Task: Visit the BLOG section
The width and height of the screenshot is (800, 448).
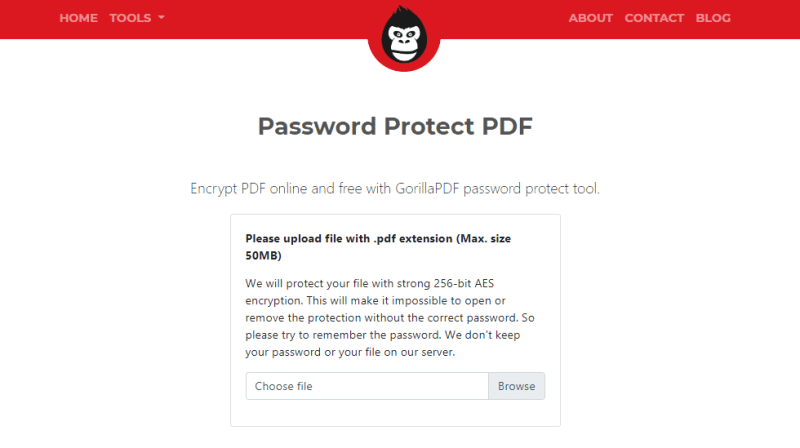Action: tap(713, 18)
